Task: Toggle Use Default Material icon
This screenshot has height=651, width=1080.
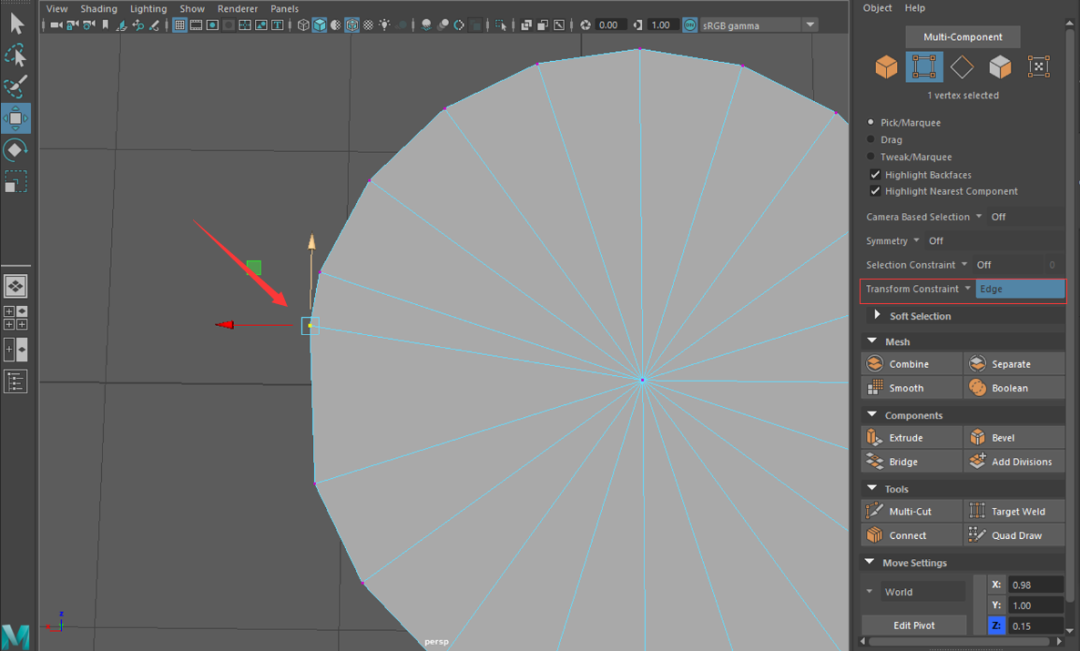Action: coord(335,25)
